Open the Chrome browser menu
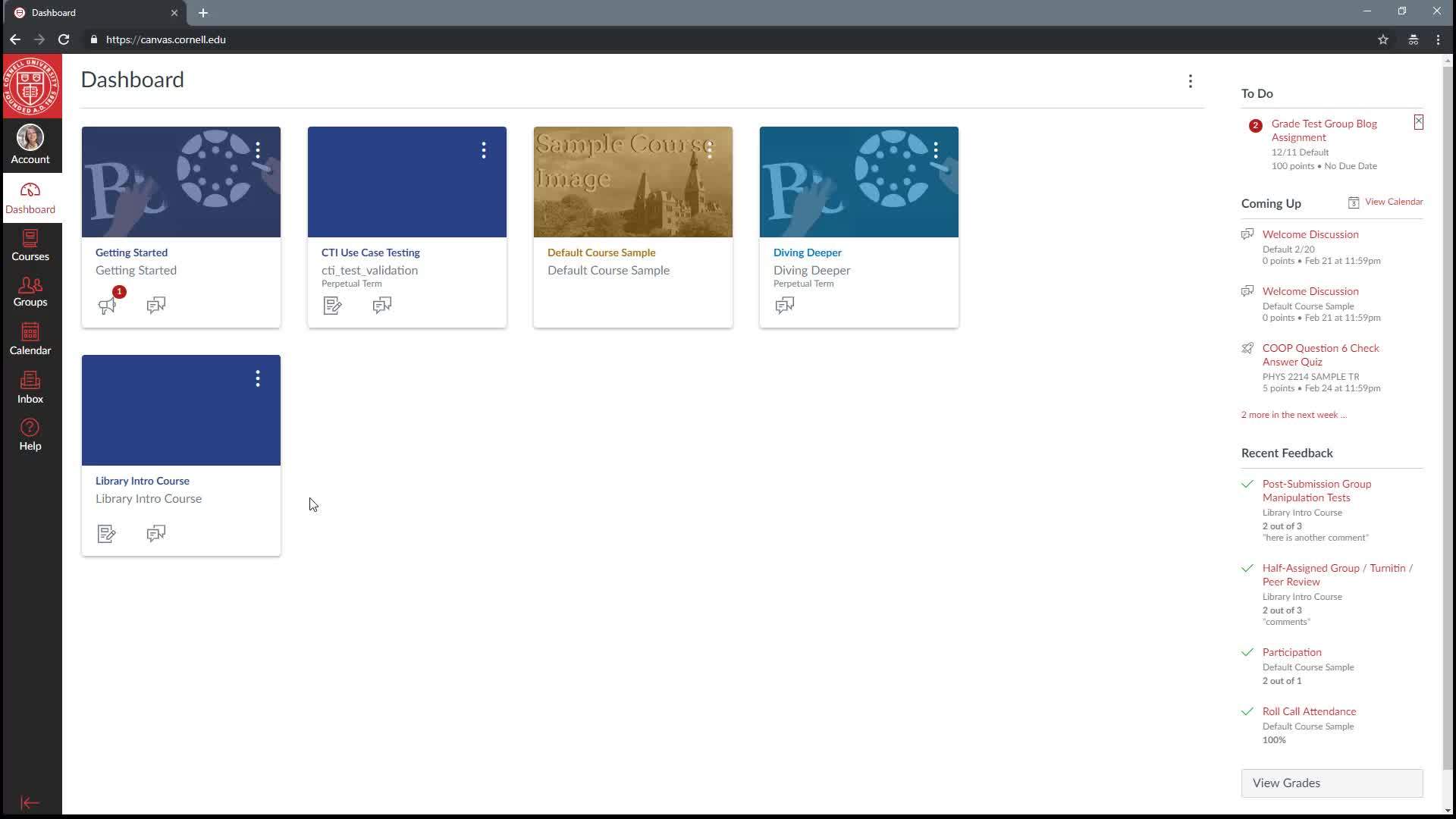Viewport: 1456px width, 819px height. pyautogui.click(x=1438, y=39)
